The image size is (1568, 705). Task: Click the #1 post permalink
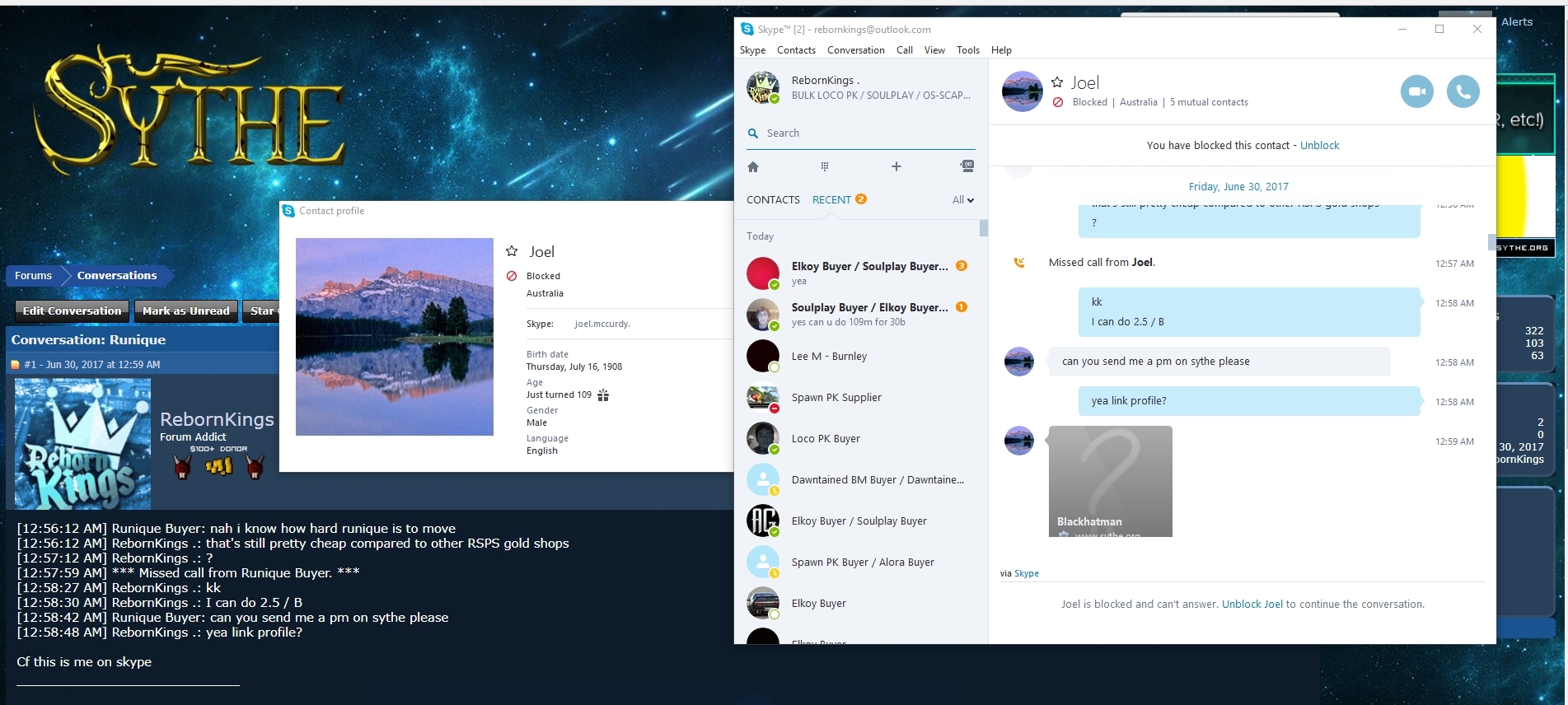point(30,364)
